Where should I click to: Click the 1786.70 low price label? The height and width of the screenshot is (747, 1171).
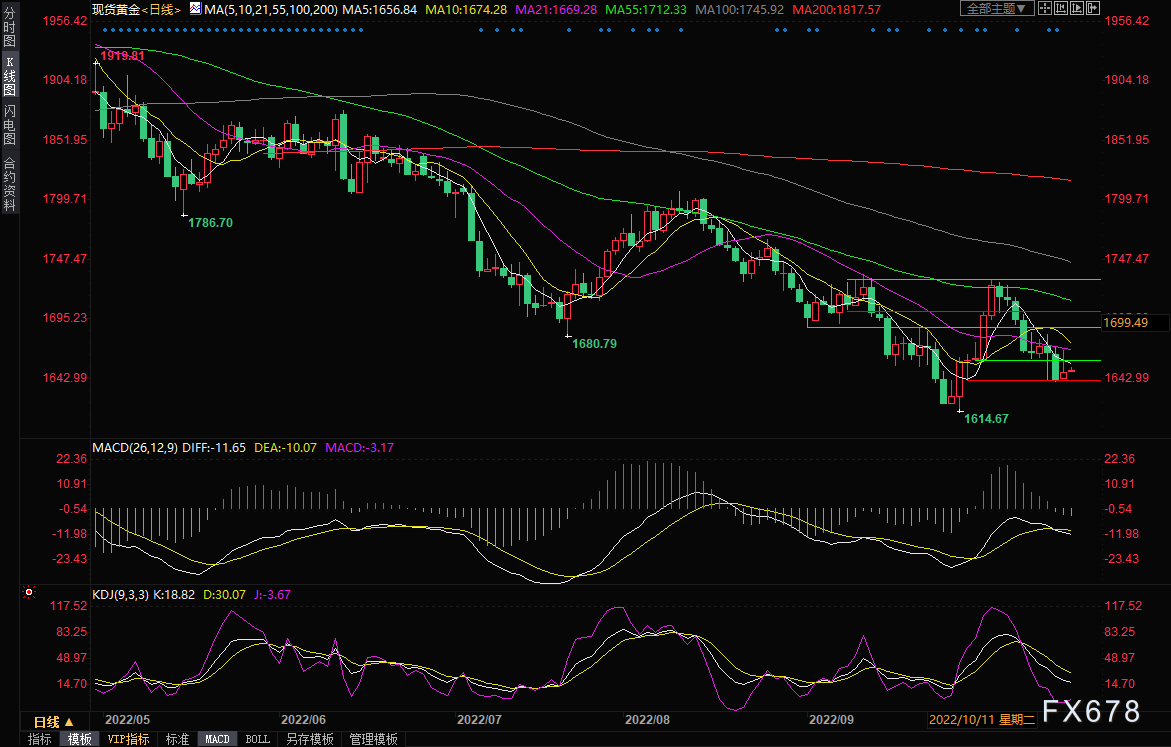tap(210, 223)
